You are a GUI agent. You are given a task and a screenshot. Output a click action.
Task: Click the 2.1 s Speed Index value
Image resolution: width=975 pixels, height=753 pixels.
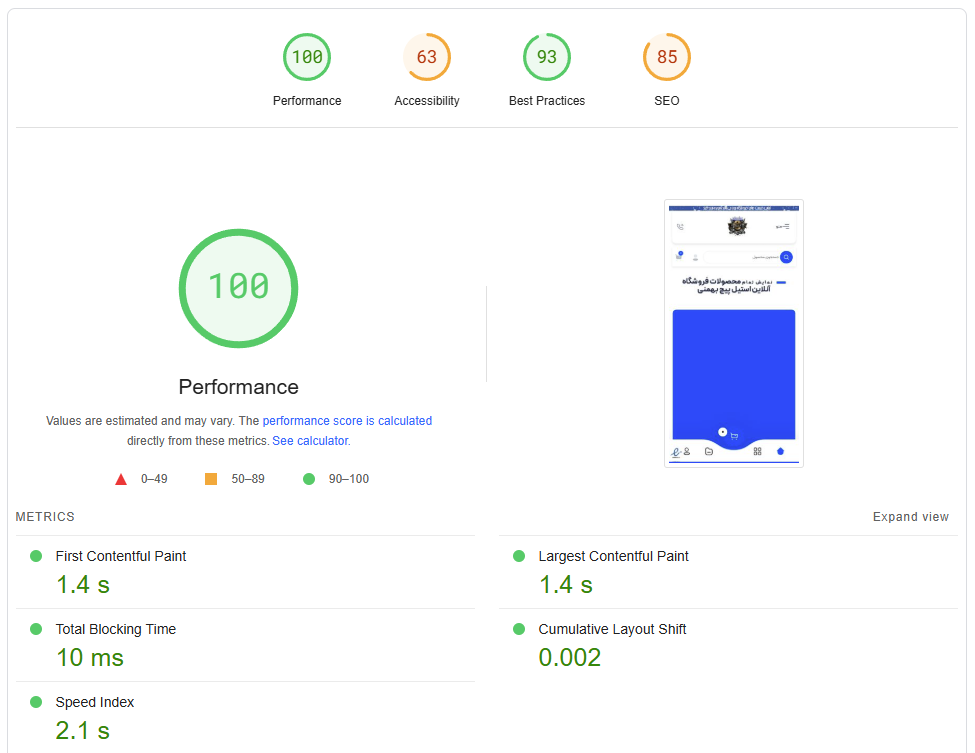[x=83, y=731]
